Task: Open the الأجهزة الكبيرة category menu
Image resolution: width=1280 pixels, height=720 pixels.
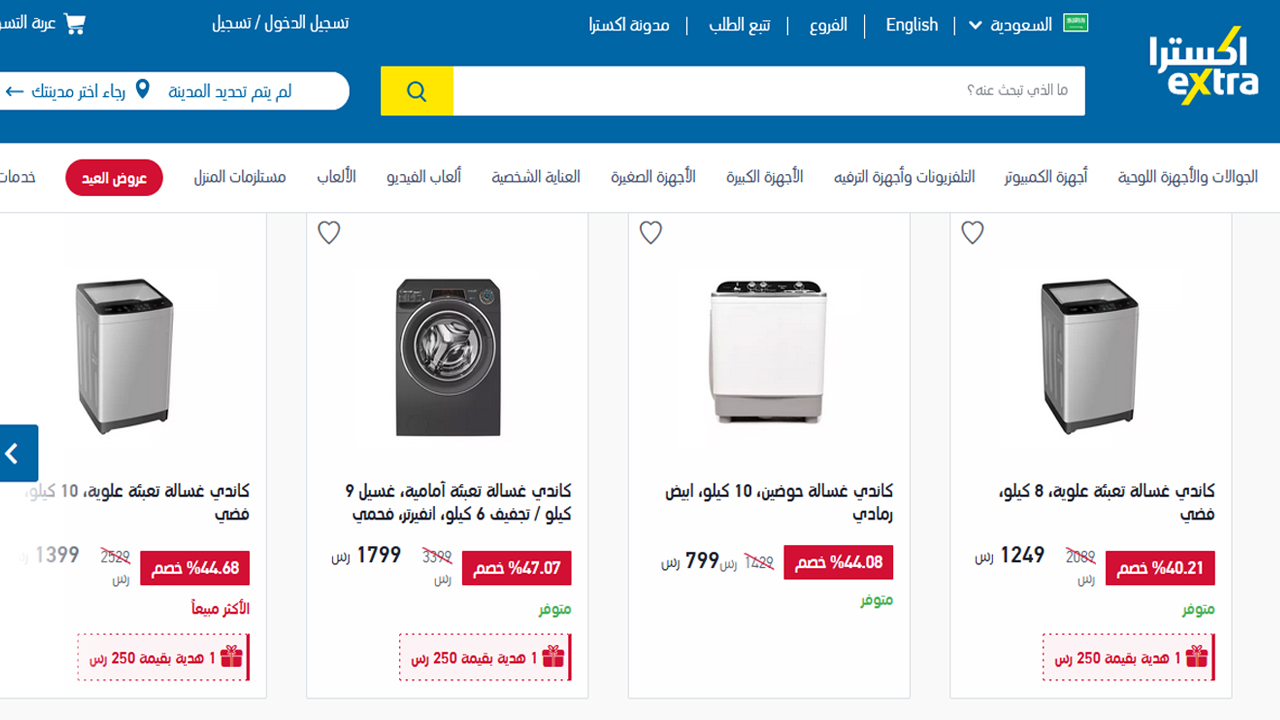Action: coord(765,177)
